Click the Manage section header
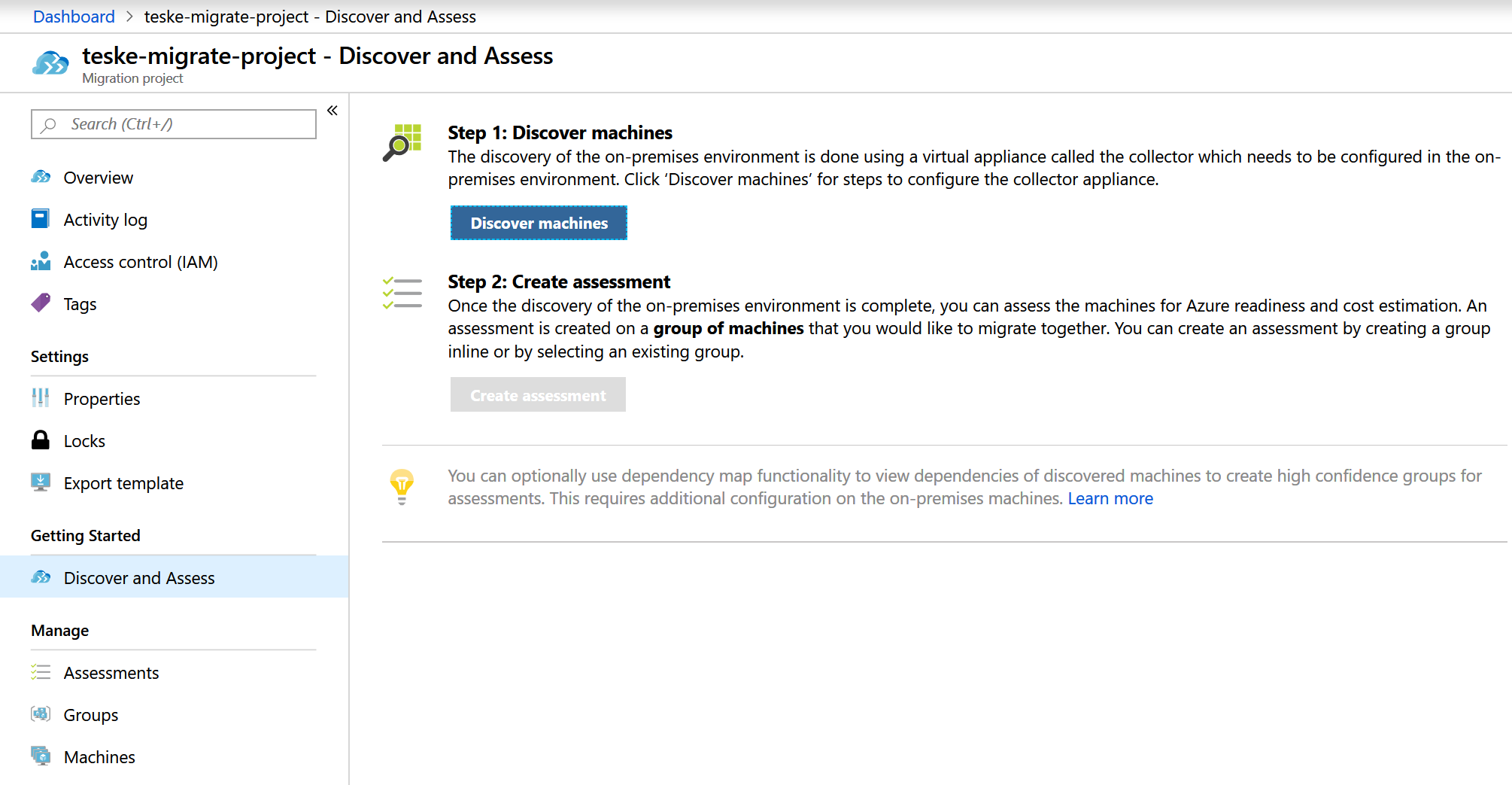Screen dimensions: 1512x785 pyautogui.click(x=60, y=631)
